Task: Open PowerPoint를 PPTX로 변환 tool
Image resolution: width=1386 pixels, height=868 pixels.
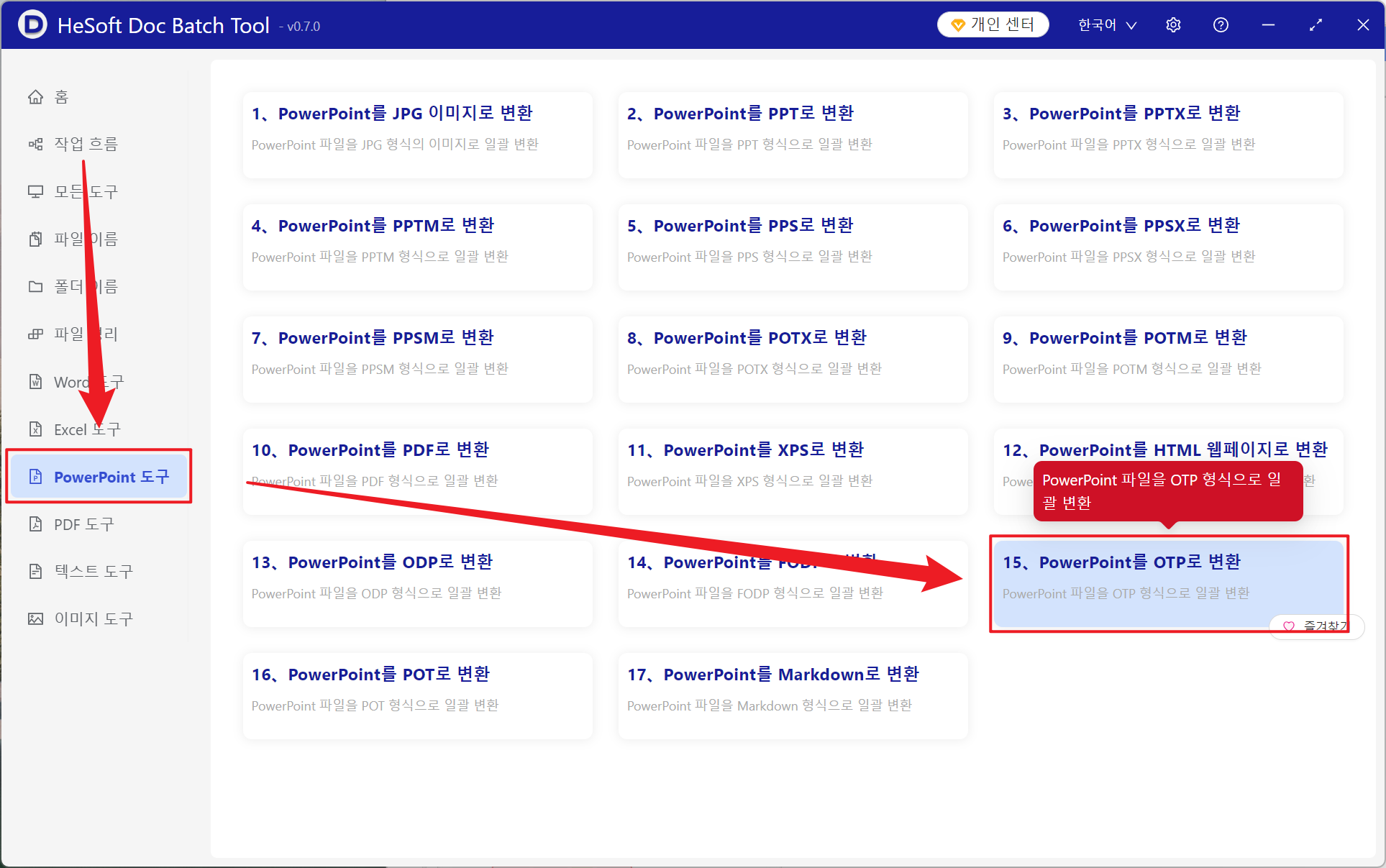Action: (x=1168, y=134)
